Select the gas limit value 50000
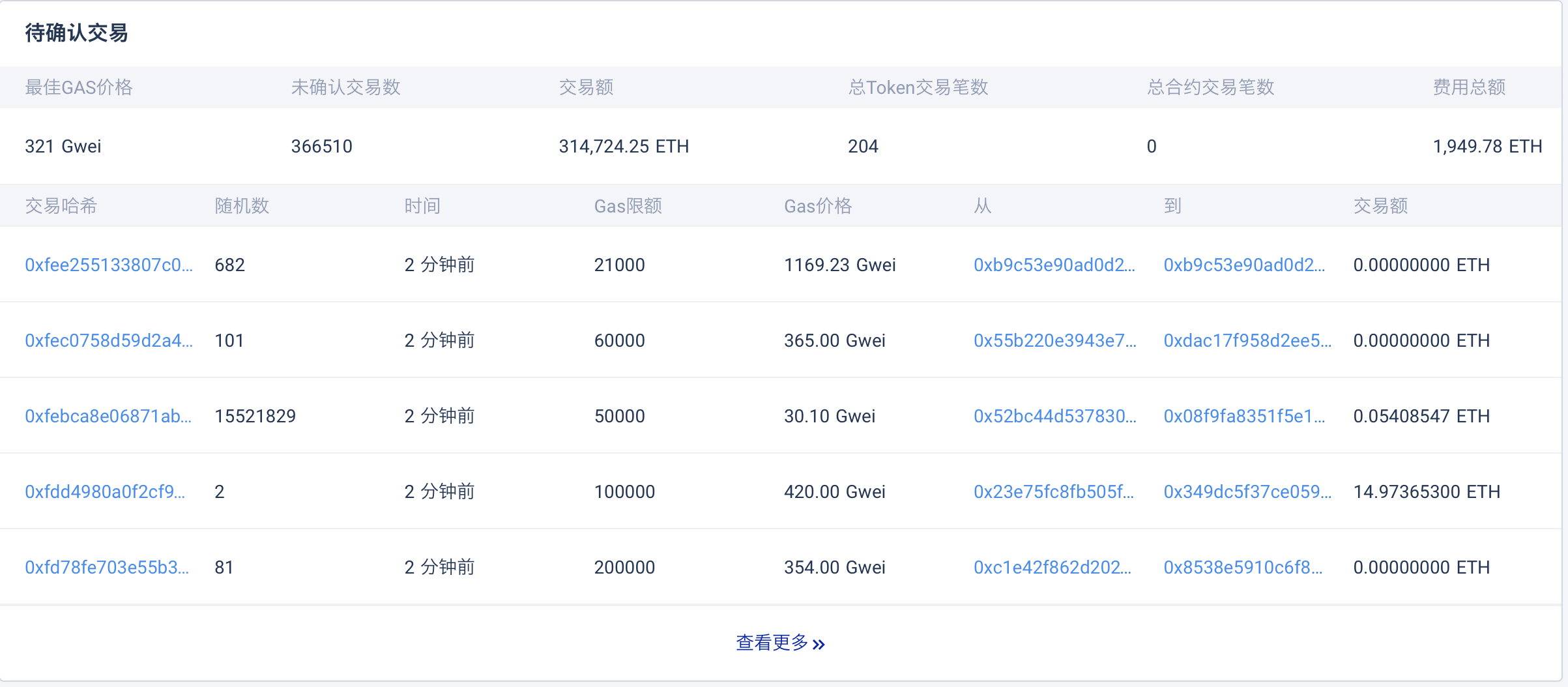 click(620, 416)
